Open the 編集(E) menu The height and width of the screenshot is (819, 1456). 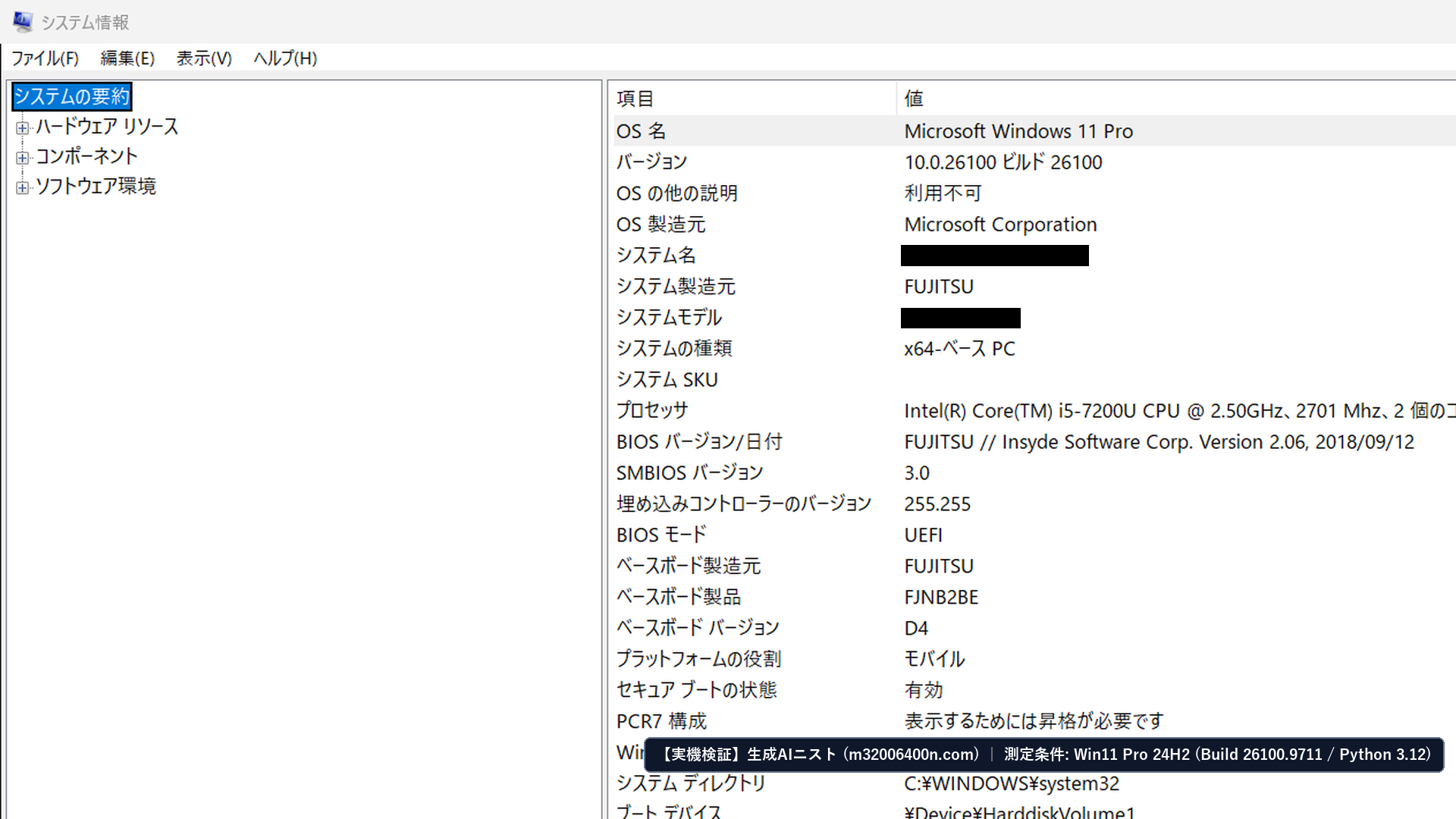click(127, 58)
